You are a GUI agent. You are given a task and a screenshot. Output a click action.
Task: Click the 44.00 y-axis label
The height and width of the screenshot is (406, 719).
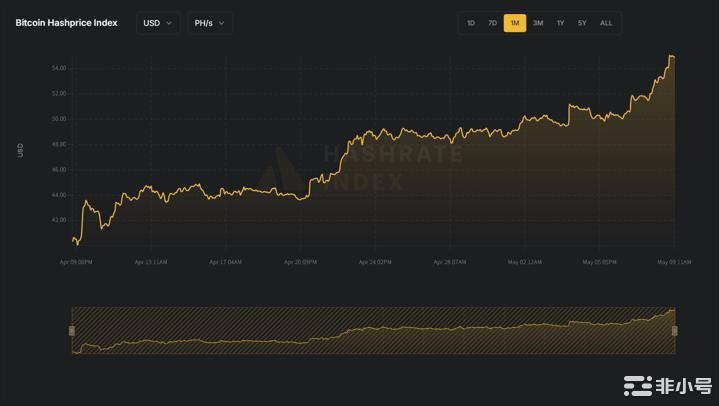point(59,195)
